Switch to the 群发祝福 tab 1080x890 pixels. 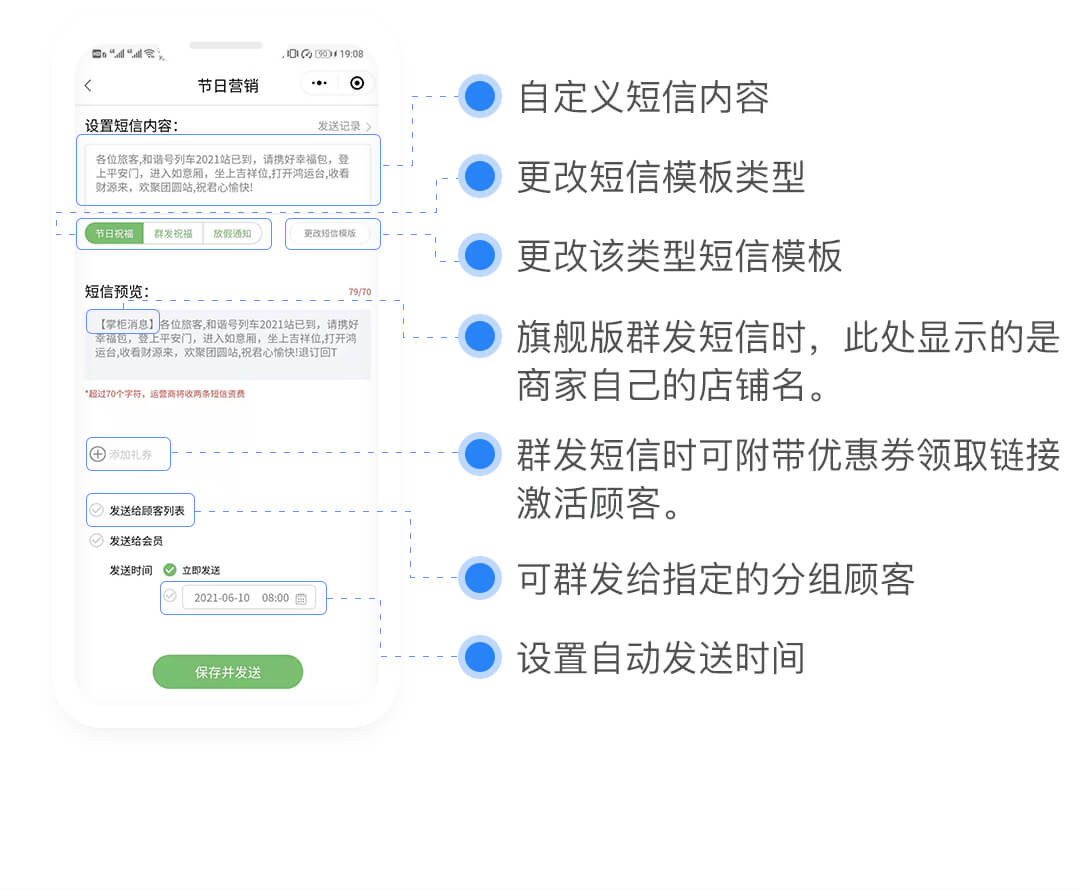(x=173, y=234)
